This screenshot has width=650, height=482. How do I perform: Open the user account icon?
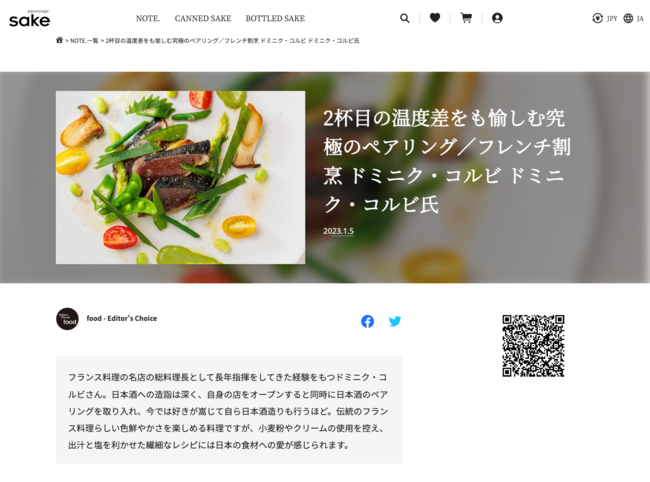497,18
